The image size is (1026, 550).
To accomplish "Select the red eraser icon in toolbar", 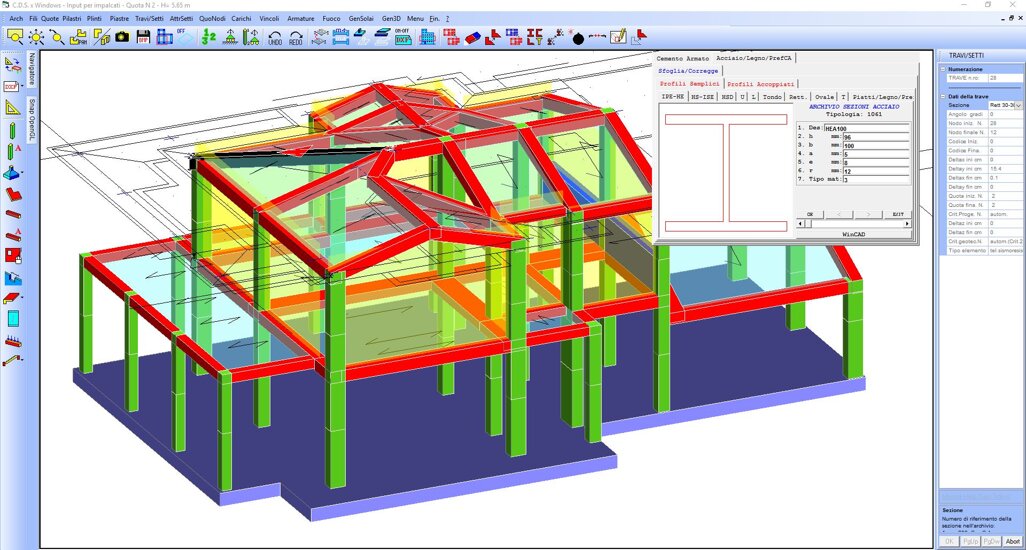I will tap(473, 37).
